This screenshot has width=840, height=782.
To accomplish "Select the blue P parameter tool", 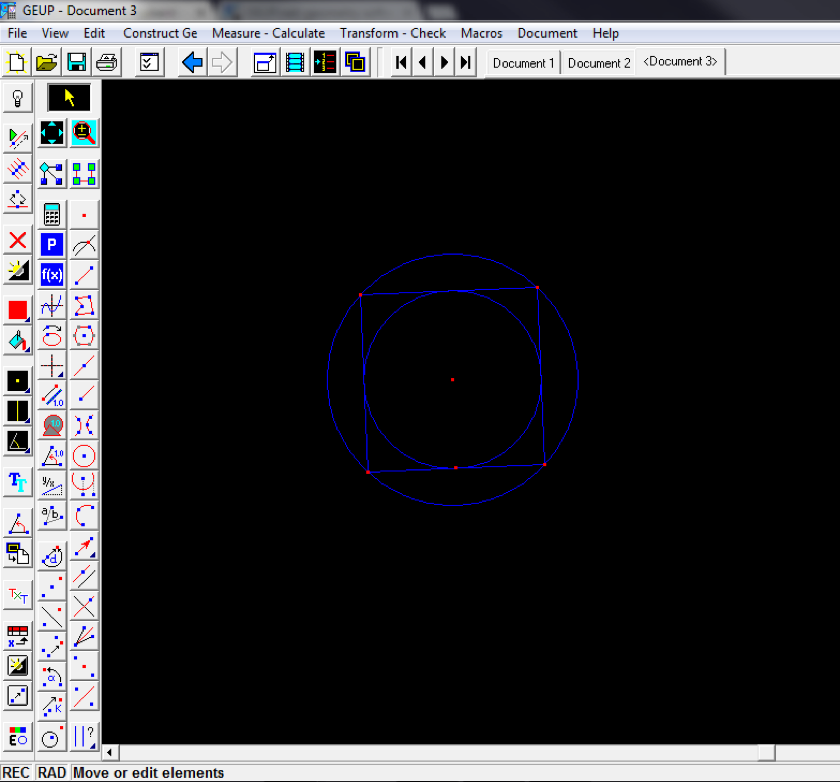I will (x=52, y=244).
